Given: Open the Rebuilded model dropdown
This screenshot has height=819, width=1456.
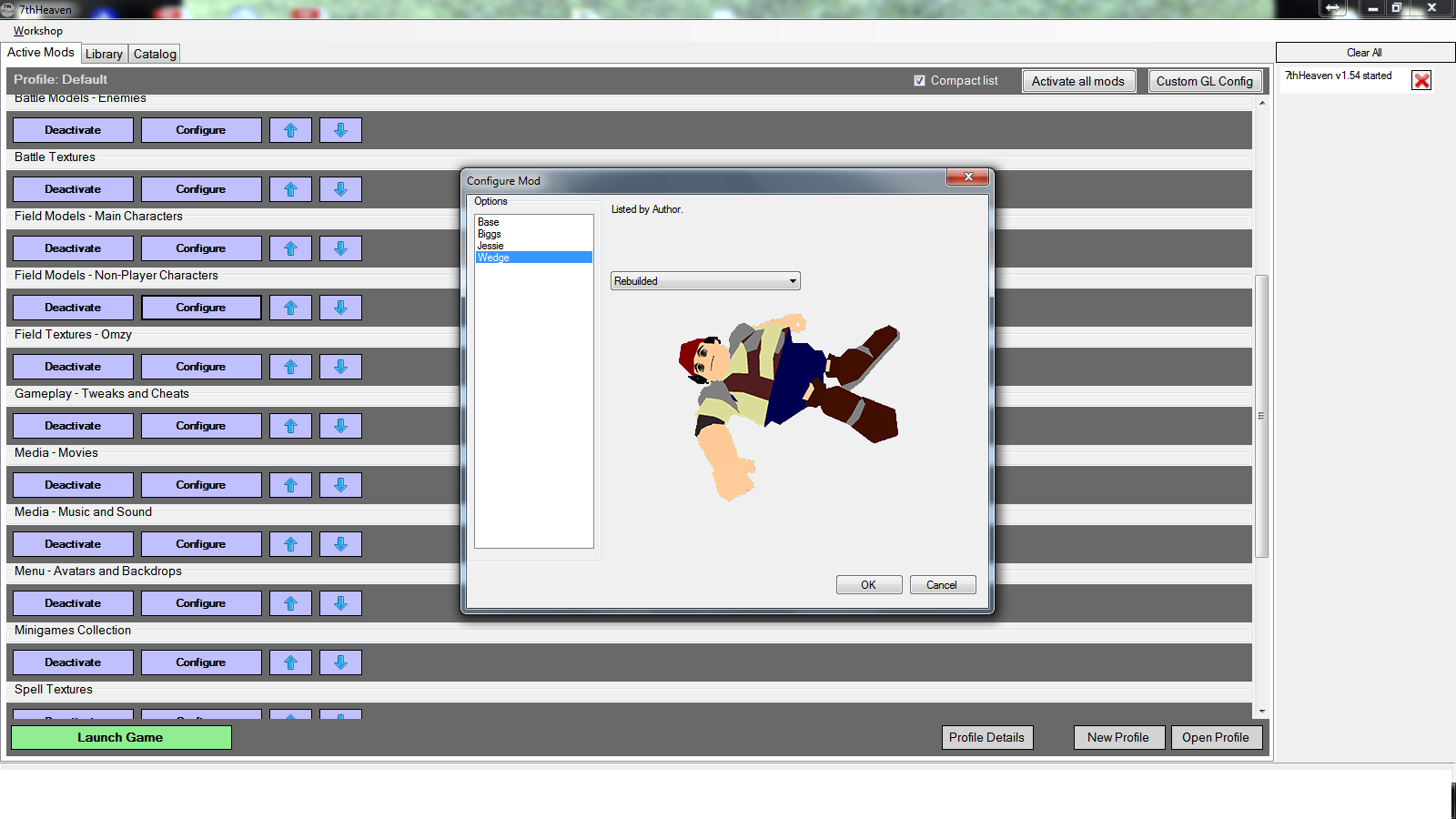Looking at the screenshot, I should [705, 281].
